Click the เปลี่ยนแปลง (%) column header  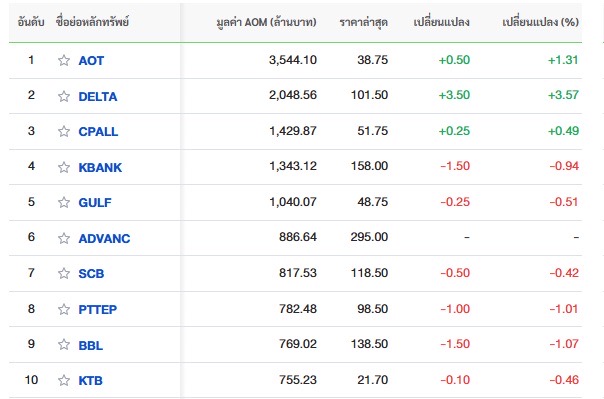coord(540,22)
